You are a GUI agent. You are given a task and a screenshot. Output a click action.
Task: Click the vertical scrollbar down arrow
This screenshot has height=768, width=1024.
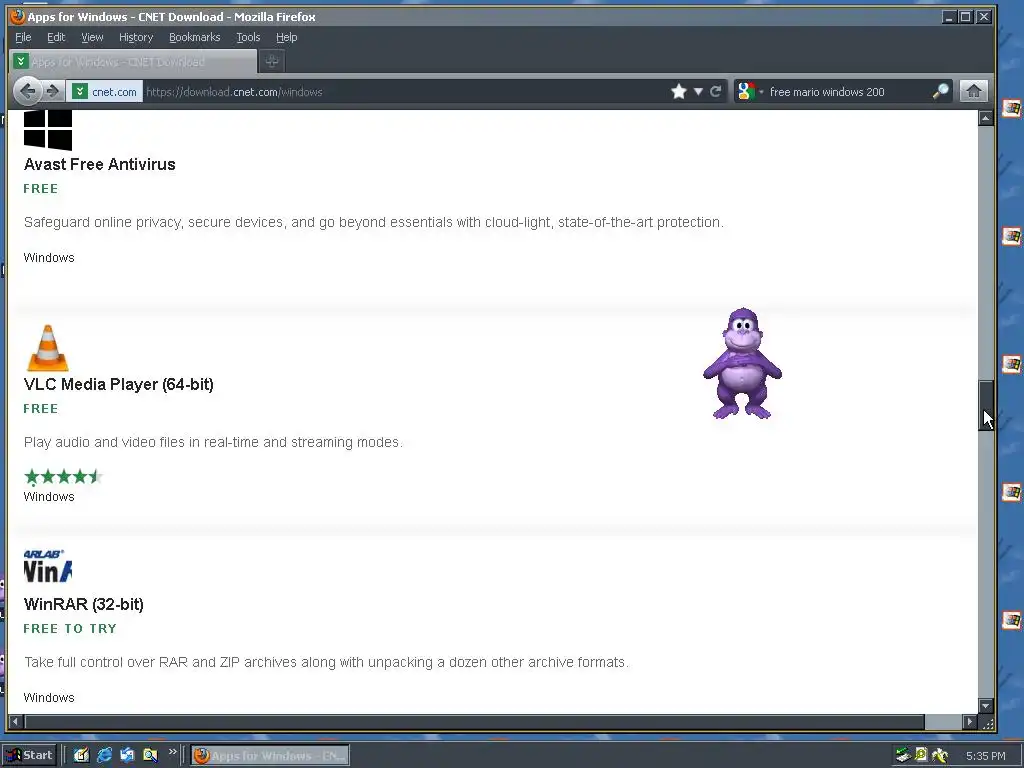[x=986, y=706]
